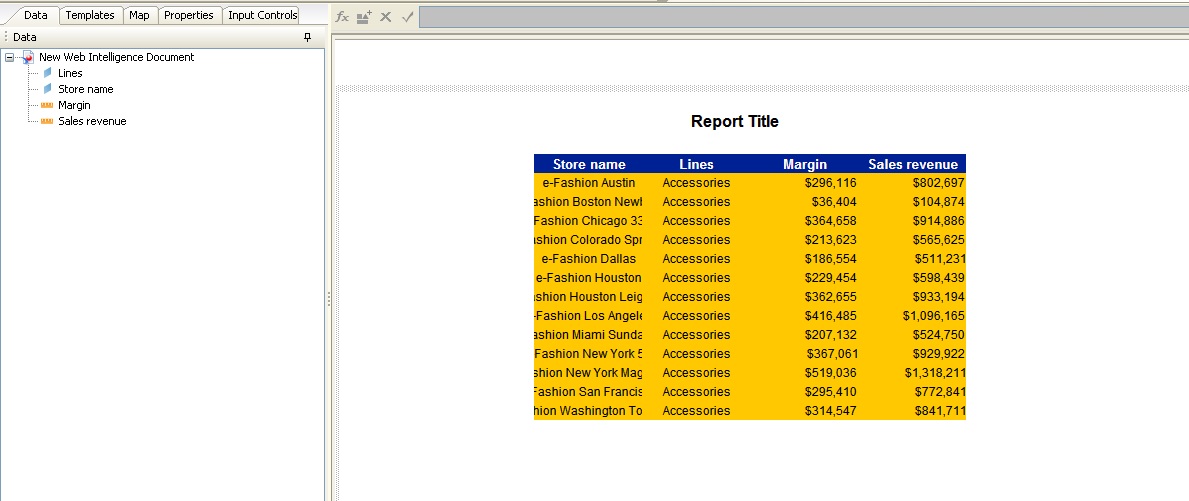This screenshot has height=501, width=1189.
Task: Click the document icon in the tree
Action: (x=28, y=58)
